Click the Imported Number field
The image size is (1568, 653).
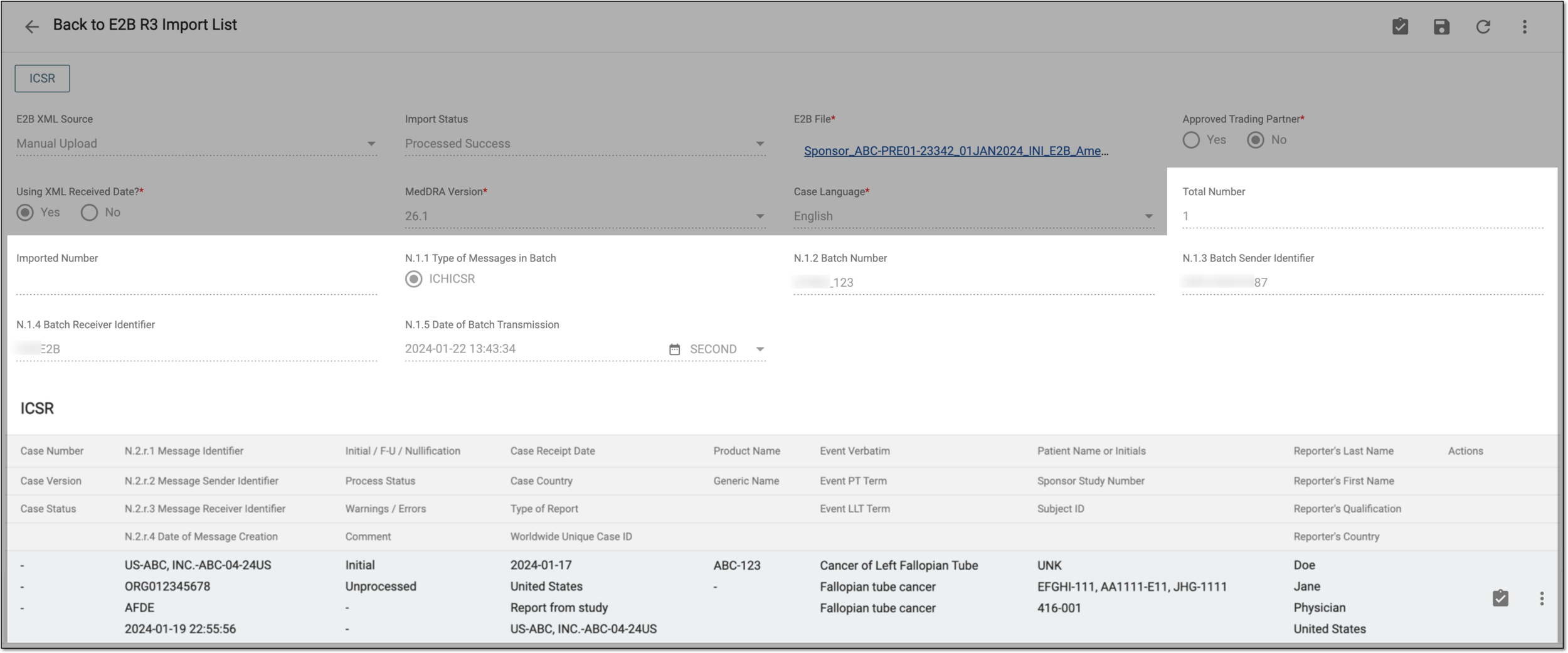[196, 283]
